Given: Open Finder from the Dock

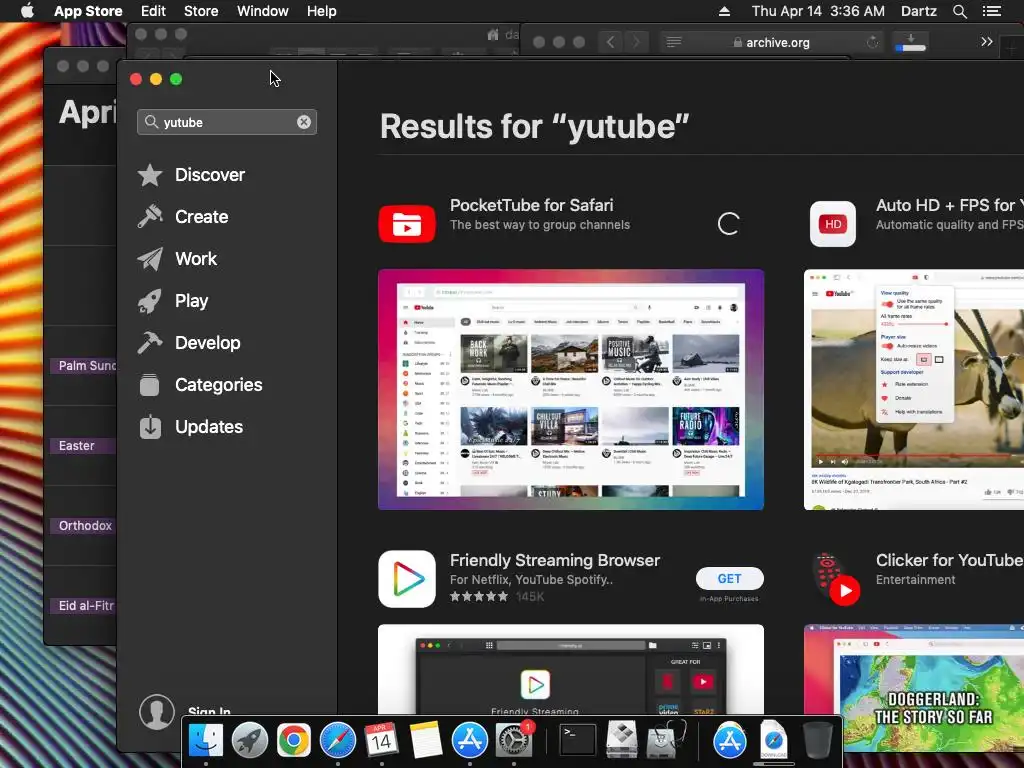Looking at the screenshot, I should pos(206,741).
